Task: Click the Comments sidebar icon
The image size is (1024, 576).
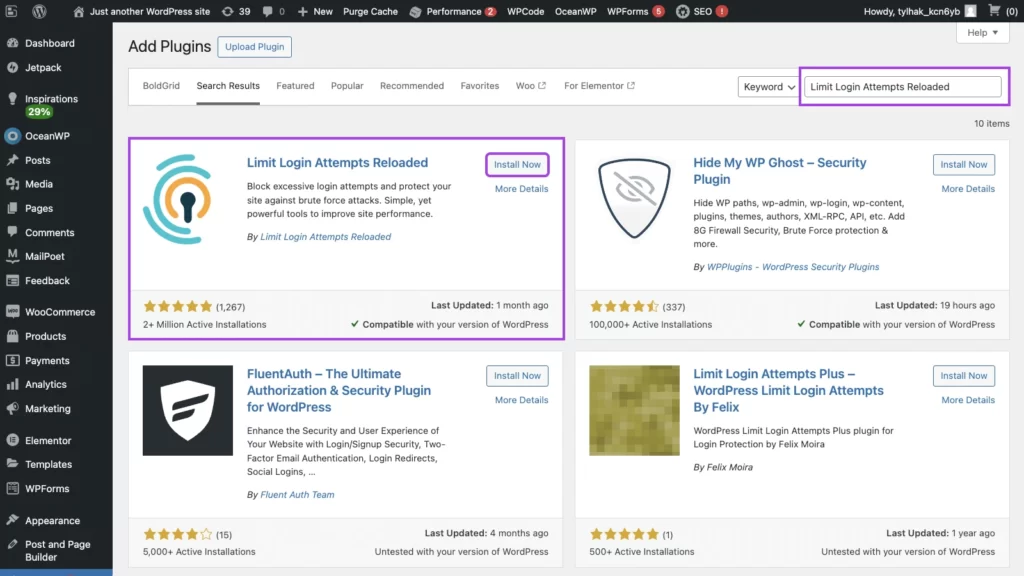Action: point(12,232)
